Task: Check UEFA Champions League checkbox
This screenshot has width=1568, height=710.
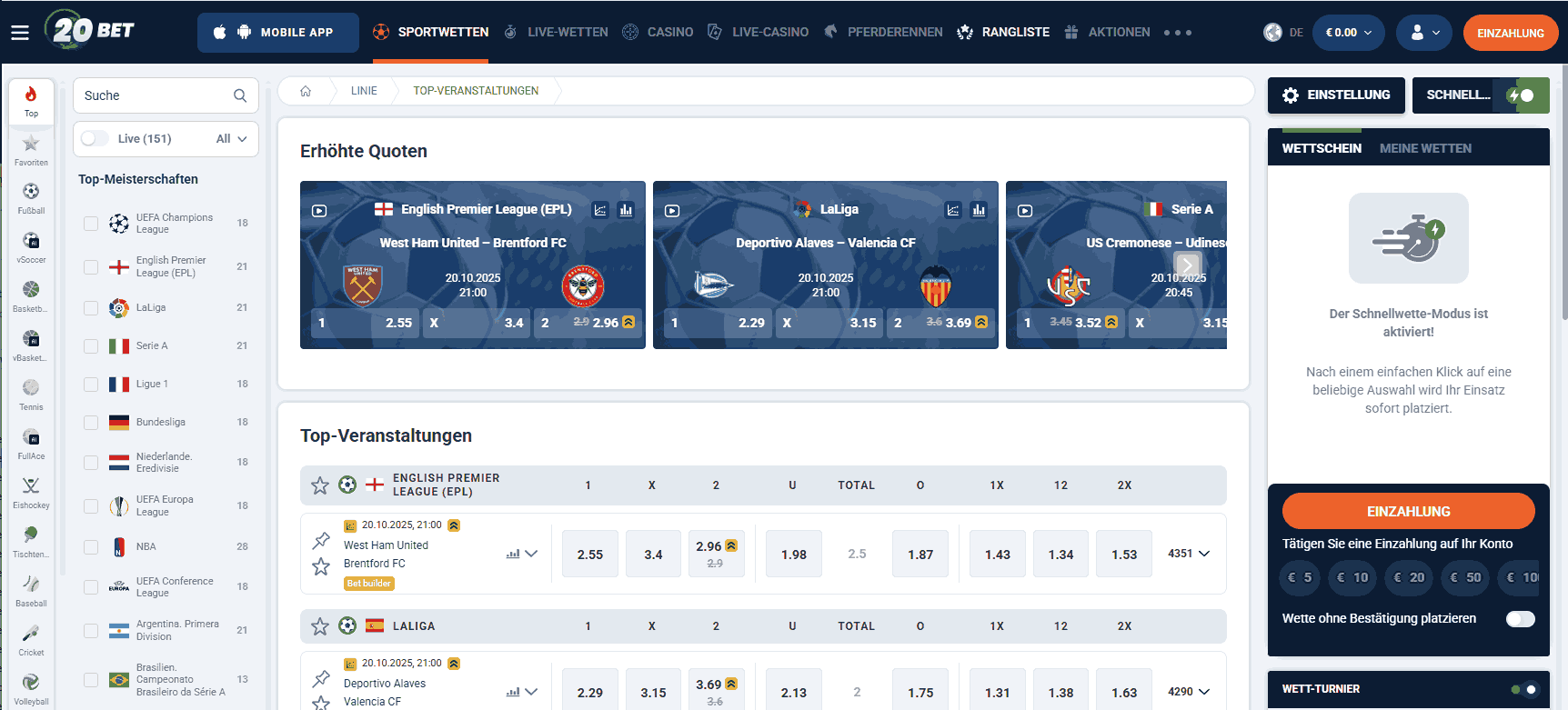Action: [x=91, y=224]
